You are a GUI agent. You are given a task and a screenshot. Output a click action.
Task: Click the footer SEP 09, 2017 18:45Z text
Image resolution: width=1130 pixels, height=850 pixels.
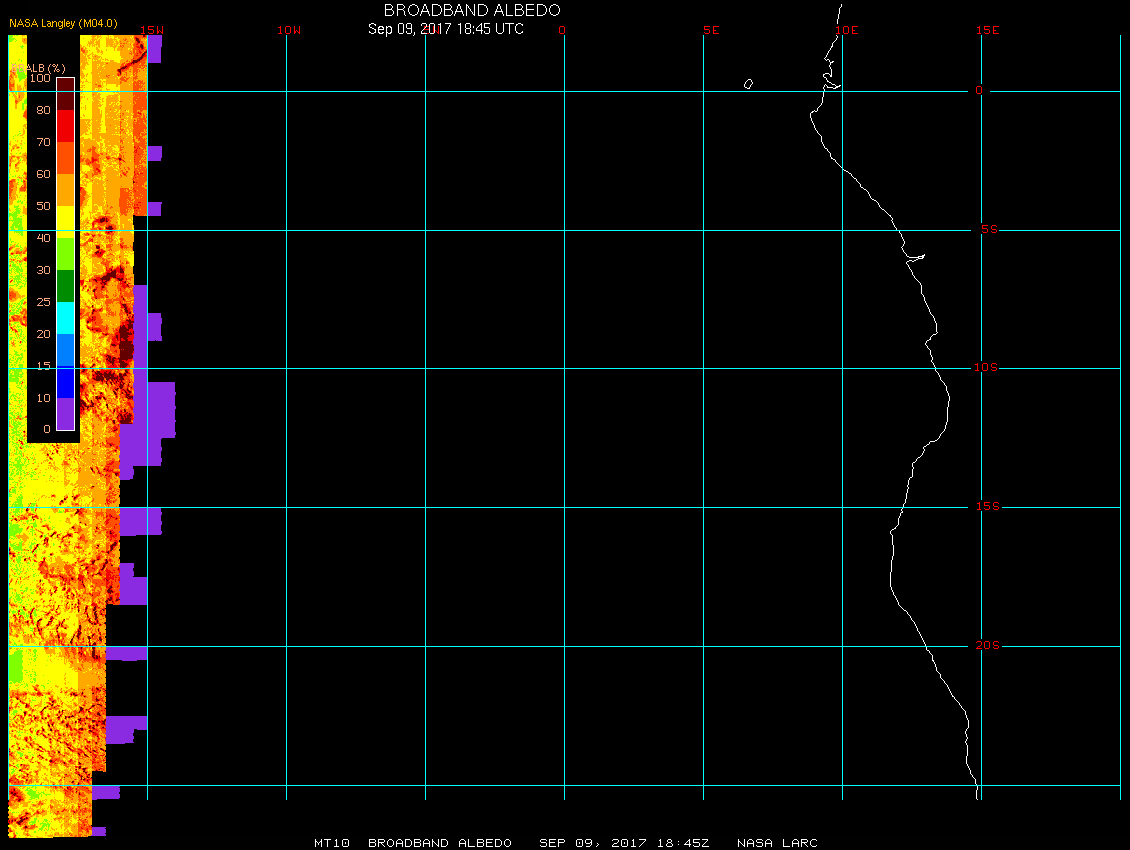pyautogui.click(x=624, y=843)
